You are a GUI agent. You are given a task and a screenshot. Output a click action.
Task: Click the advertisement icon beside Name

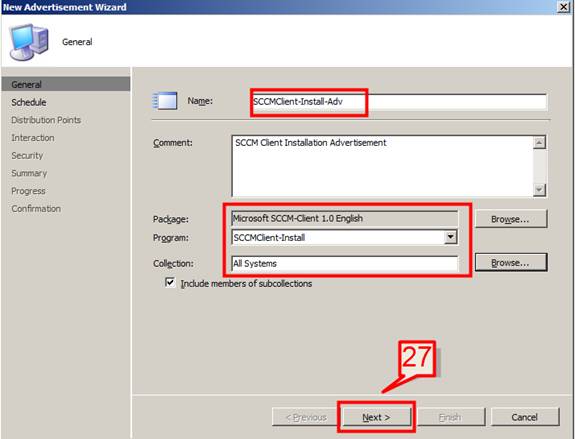[165, 101]
